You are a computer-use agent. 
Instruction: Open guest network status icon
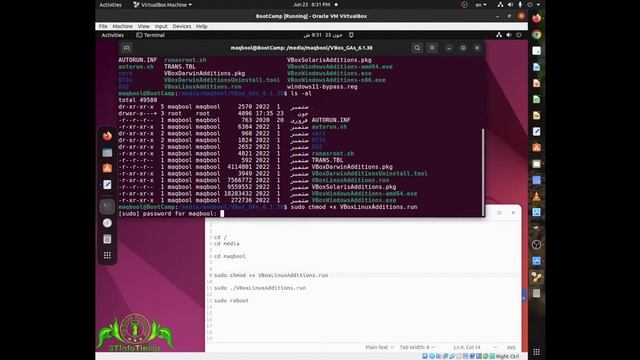click(499, 35)
